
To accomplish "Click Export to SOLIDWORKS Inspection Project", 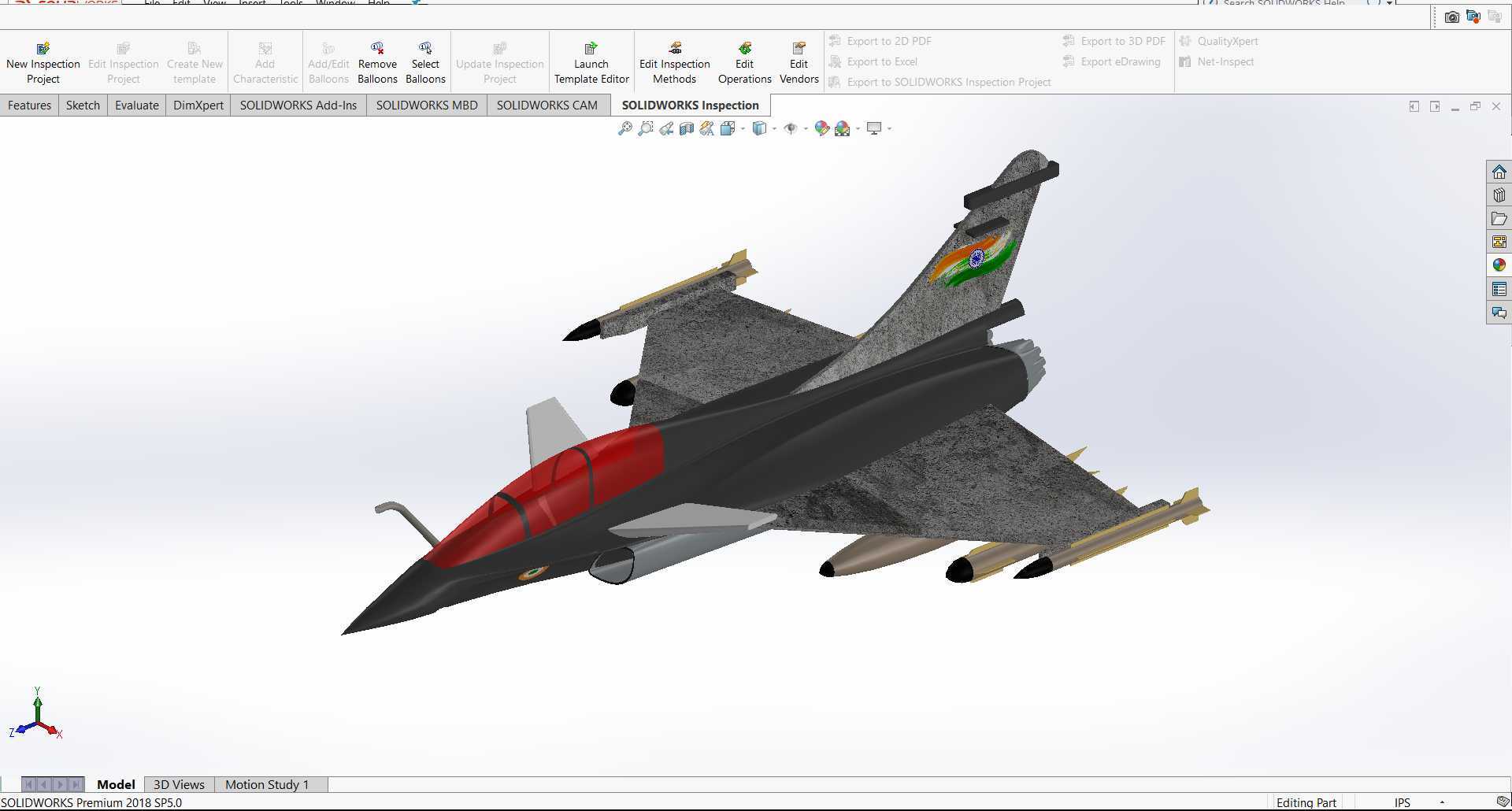I will [x=940, y=82].
